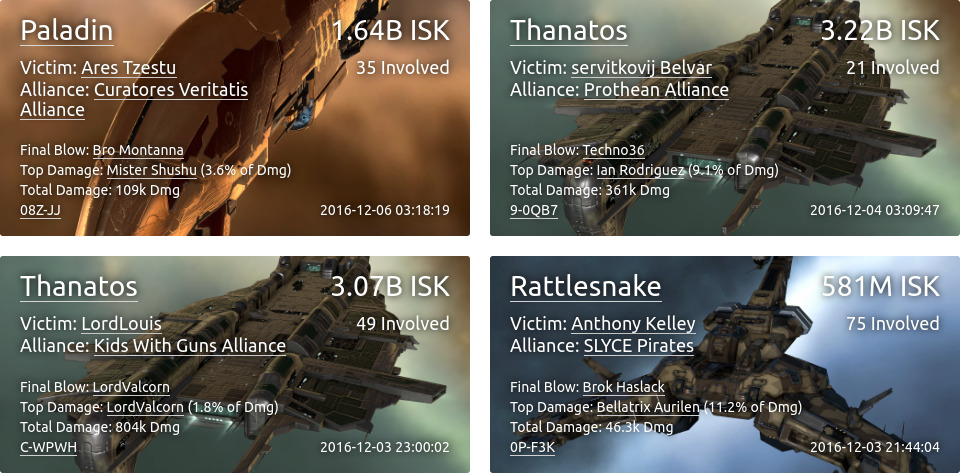Image resolution: width=960 pixels, height=473 pixels.
Task: Open the 08Z-JJ system link
Action: [x=40, y=210]
